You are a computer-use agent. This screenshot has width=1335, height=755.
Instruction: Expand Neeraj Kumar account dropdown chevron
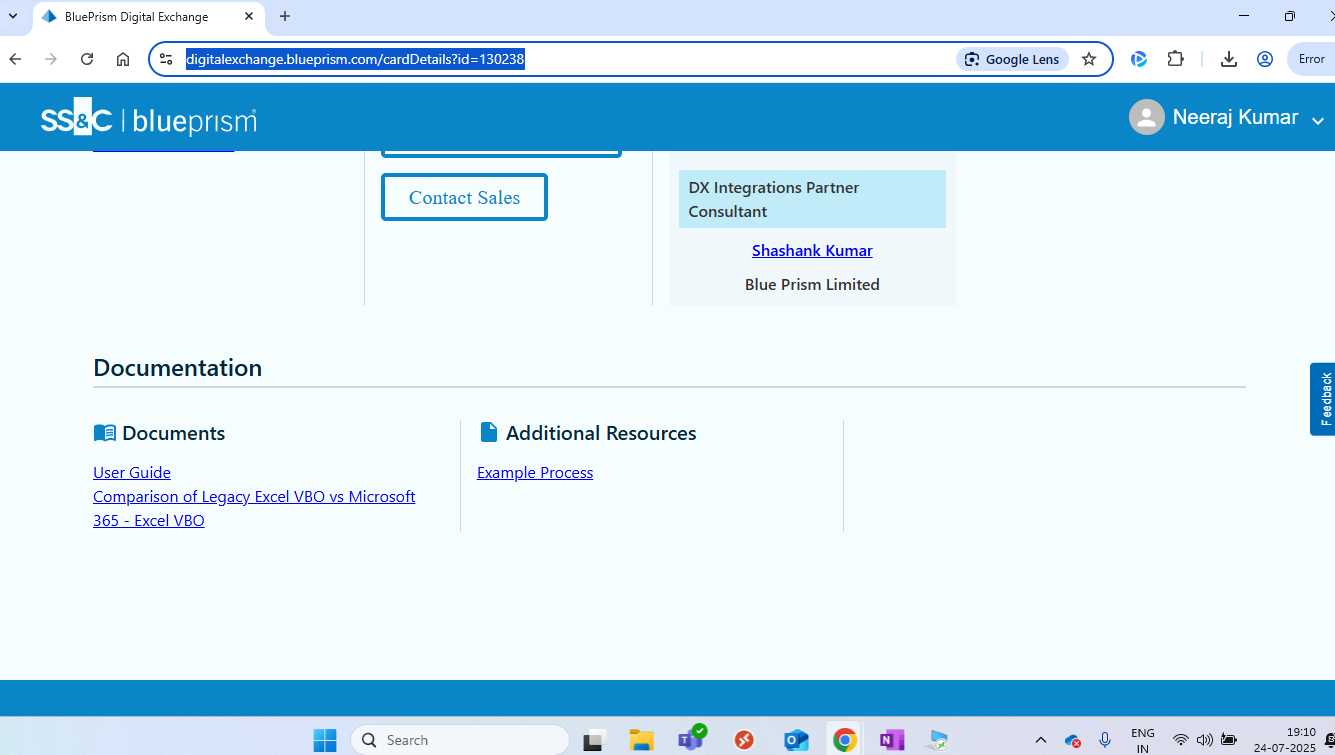[x=1318, y=120]
